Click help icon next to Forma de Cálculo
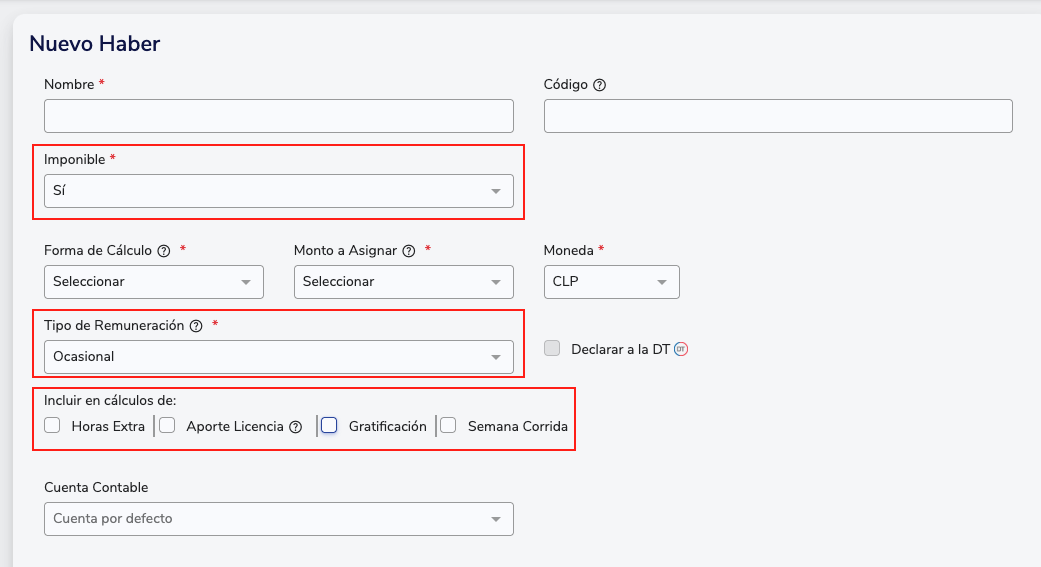1041x567 pixels. pos(164,251)
